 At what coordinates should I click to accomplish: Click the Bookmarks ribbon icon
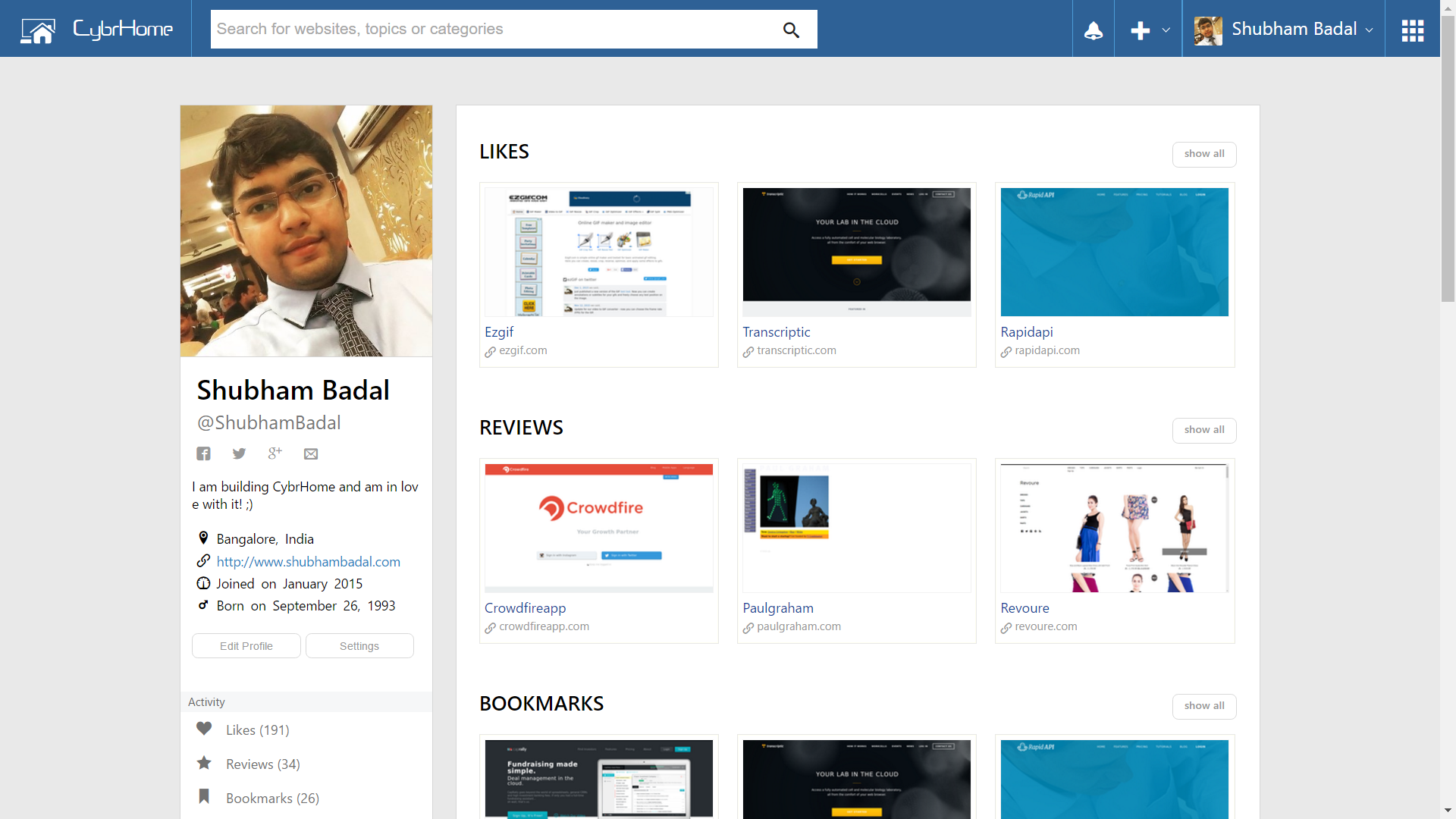pyautogui.click(x=204, y=796)
